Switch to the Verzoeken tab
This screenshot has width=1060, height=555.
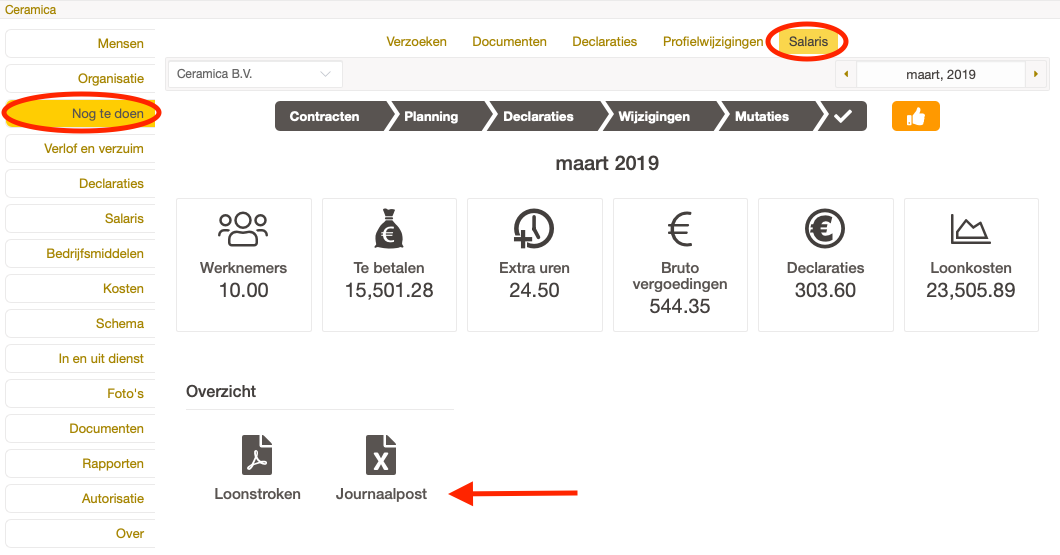(x=416, y=42)
